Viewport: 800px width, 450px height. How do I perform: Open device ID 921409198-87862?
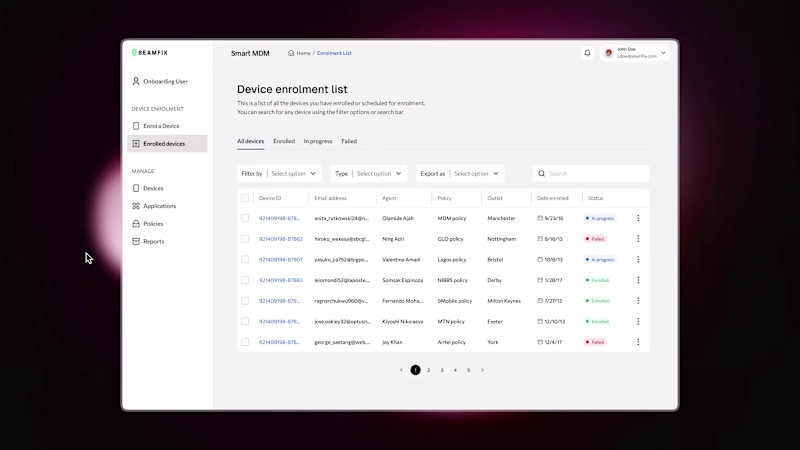[x=281, y=239]
